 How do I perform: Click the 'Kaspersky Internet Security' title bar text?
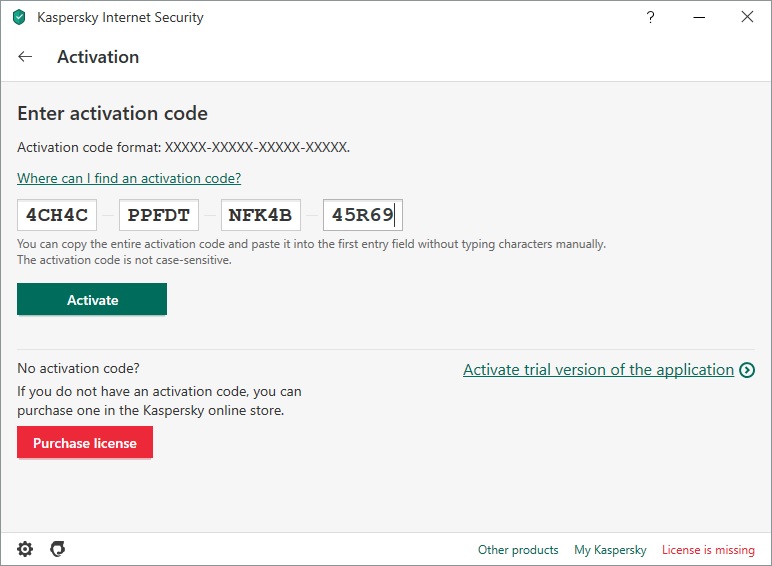point(120,17)
